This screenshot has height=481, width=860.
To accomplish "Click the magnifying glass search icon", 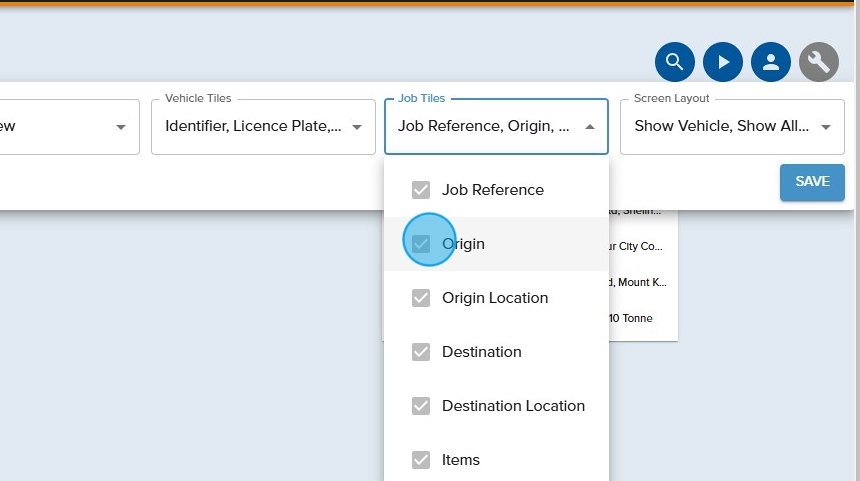I will coord(675,62).
